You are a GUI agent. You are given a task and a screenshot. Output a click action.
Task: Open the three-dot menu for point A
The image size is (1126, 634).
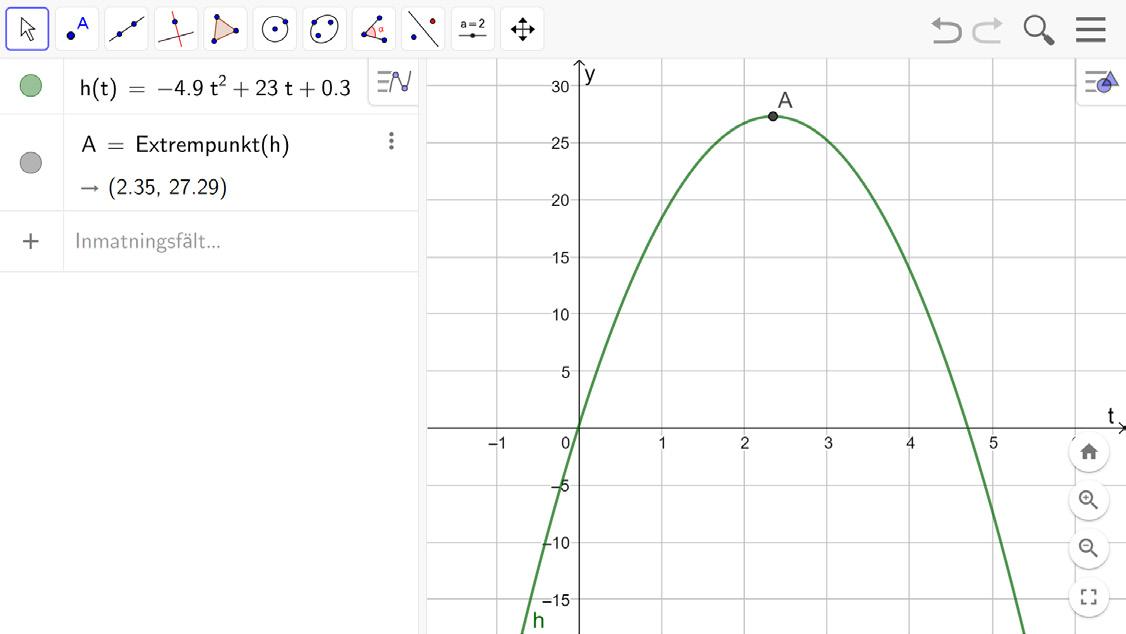point(391,141)
